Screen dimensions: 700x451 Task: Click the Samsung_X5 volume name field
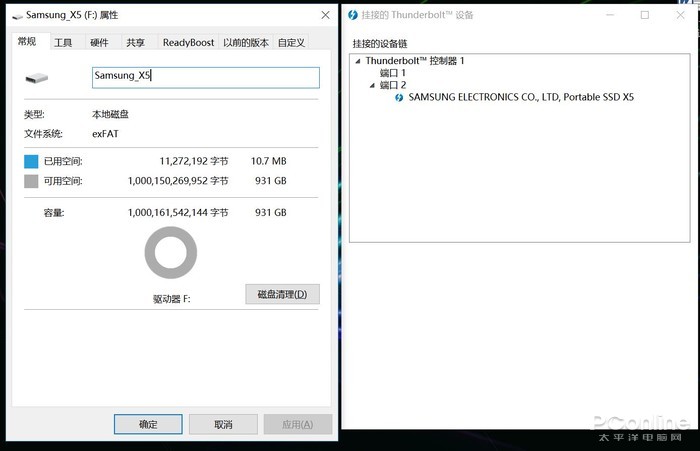point(206,77)
